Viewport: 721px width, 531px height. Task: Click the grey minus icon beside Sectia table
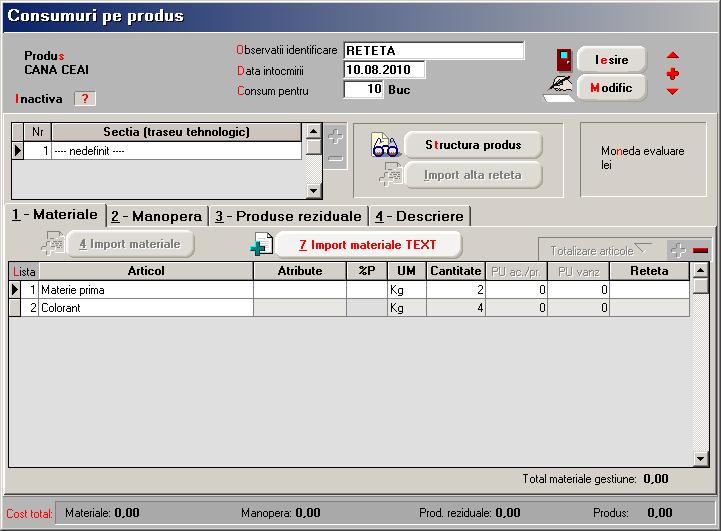(336, 159)
